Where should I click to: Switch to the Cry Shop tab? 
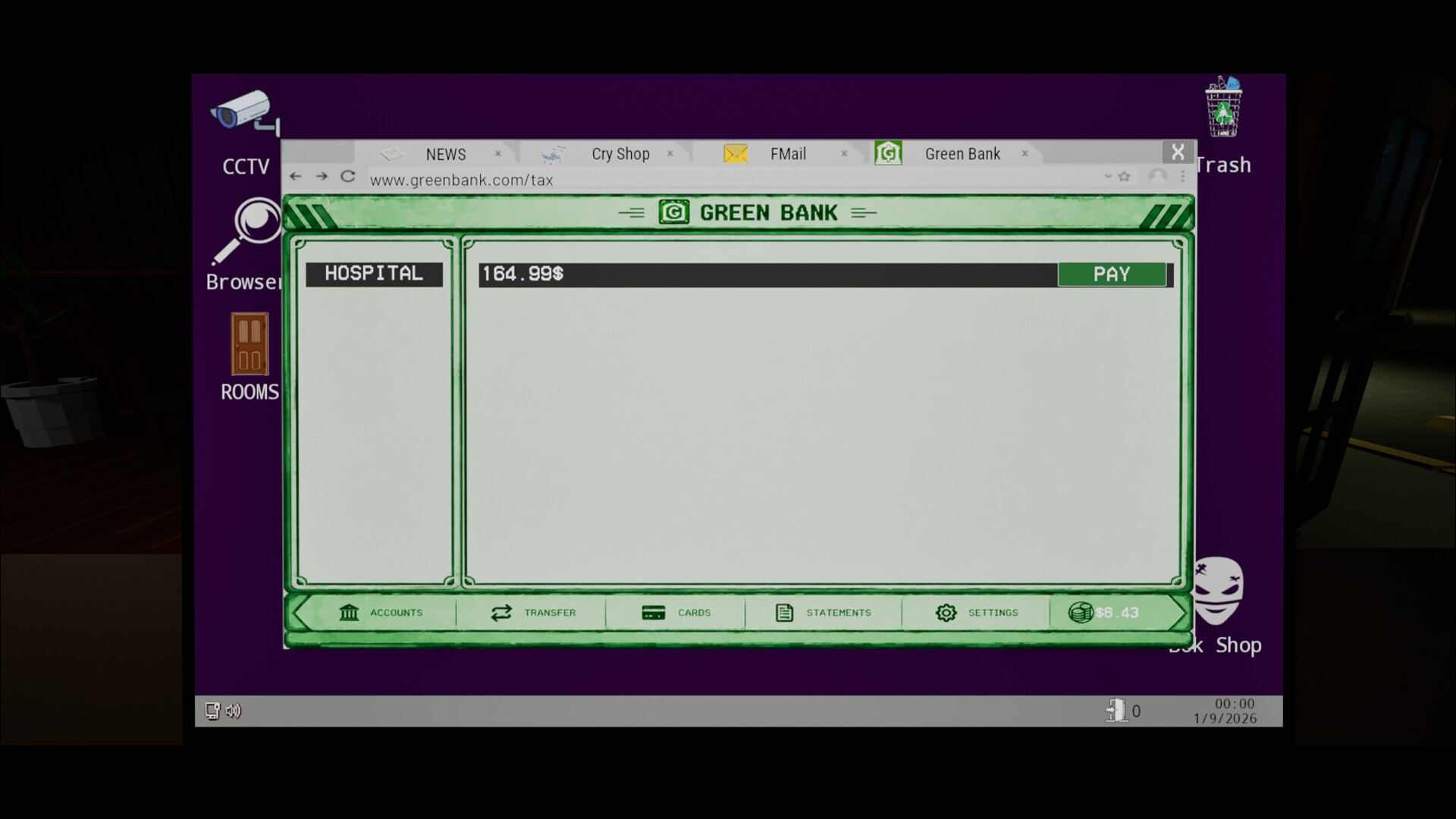(x=620, y=154)
